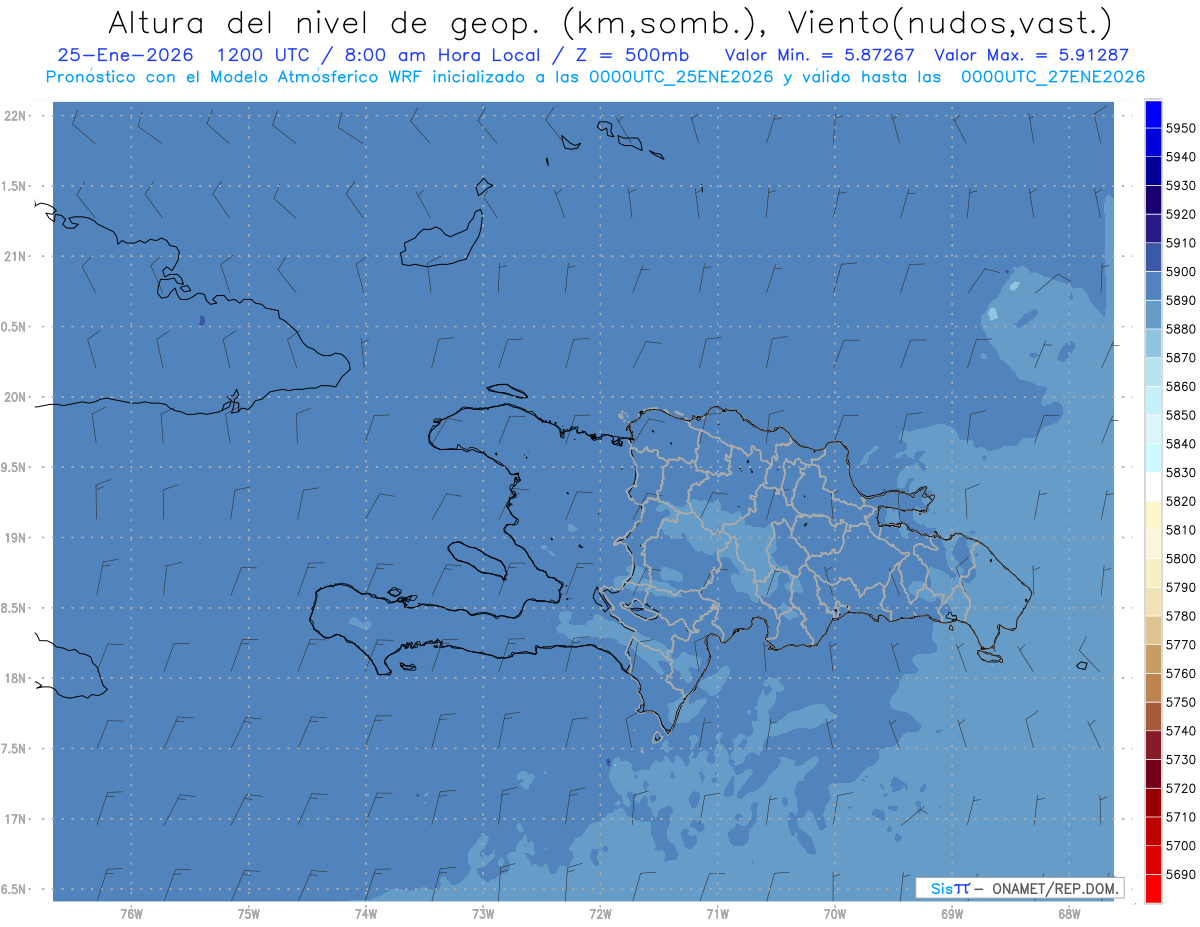
Task: Click the '70W' longitude label
Action: click(834, 913)
